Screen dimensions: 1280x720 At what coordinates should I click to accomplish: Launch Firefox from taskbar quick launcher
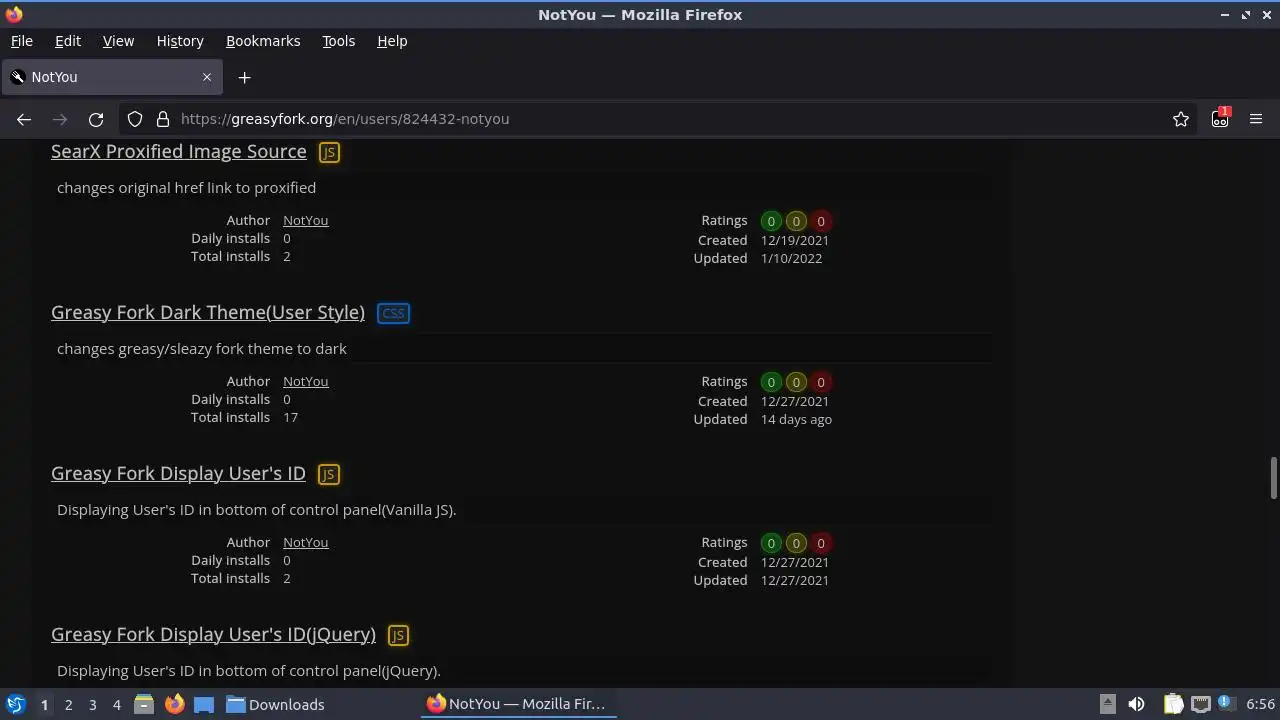point(174,704)
